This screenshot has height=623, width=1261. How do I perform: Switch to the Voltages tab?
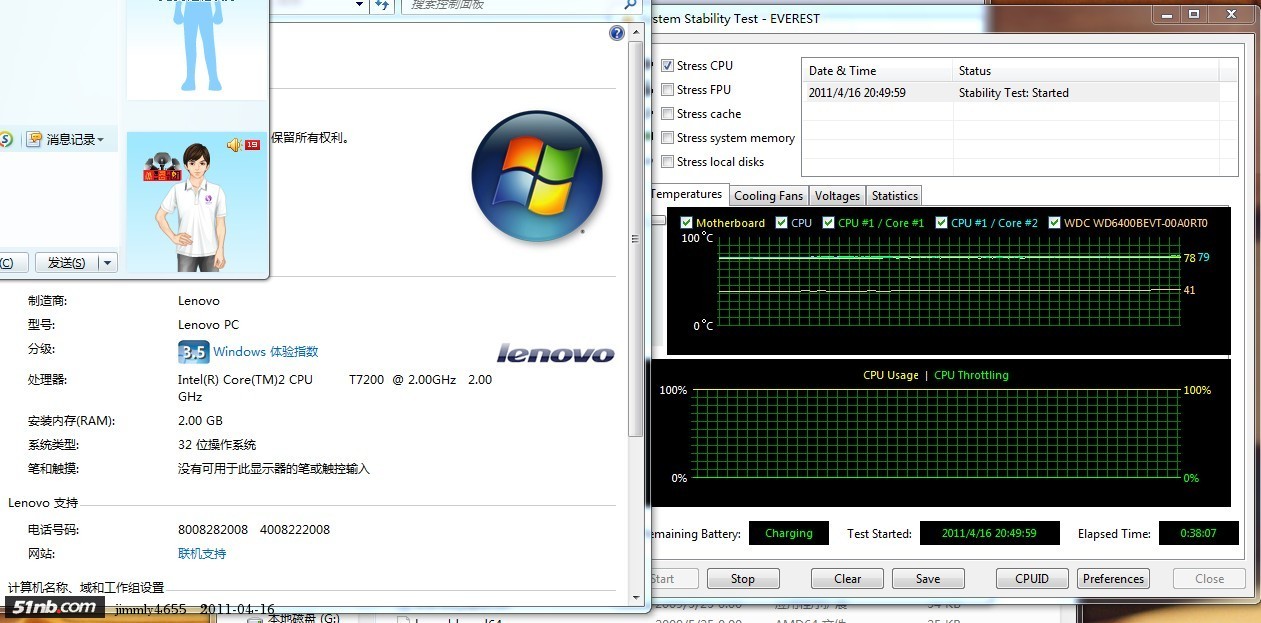(837, 196)
